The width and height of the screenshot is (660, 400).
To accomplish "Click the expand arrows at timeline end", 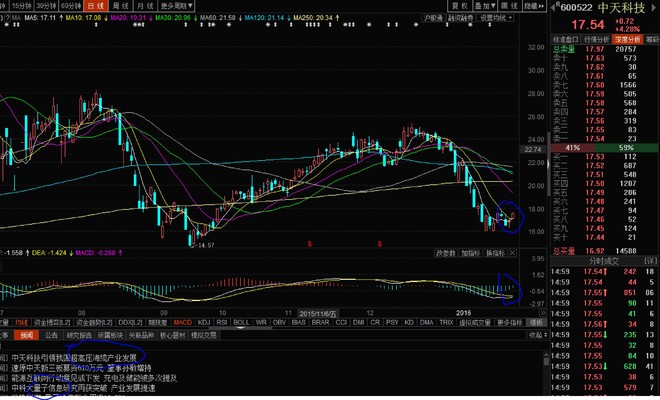I will 543,313.
